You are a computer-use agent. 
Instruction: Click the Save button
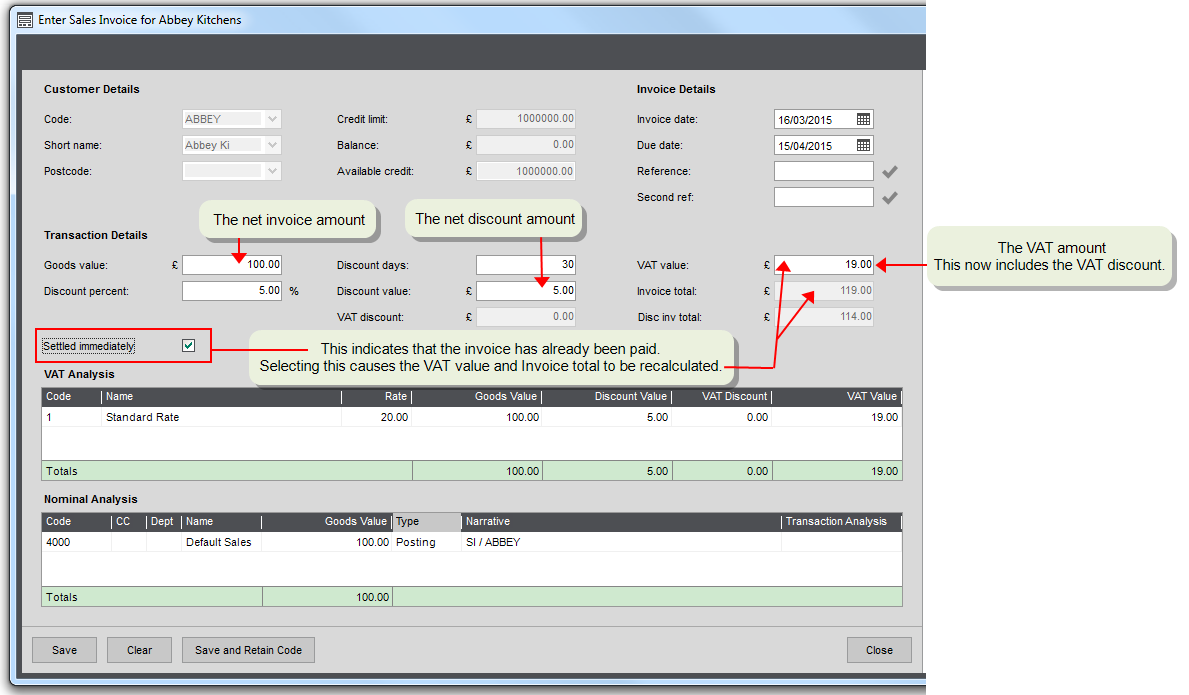[64, 650]
